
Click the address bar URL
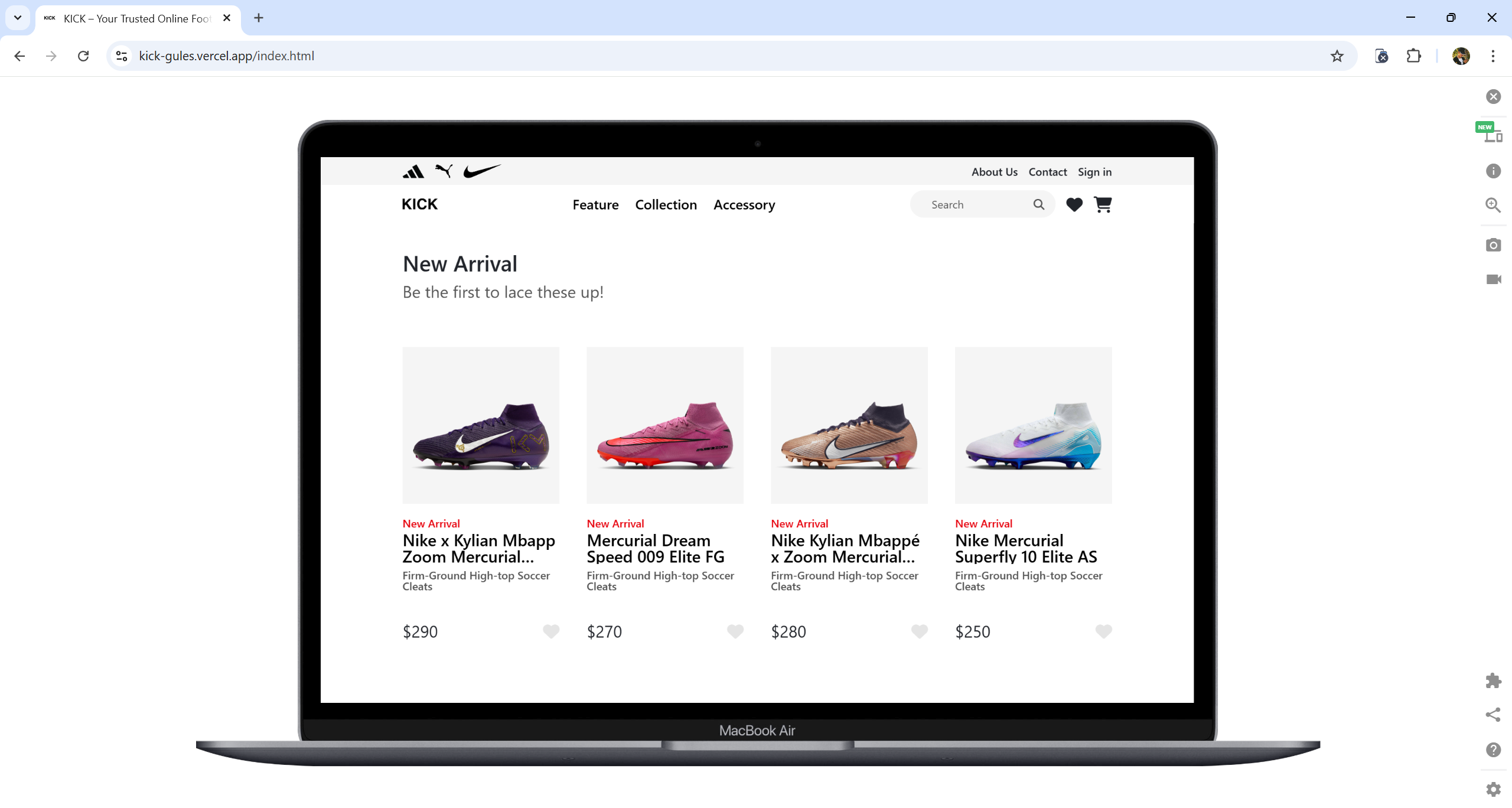pyautogui.click(x=227, y=56)
